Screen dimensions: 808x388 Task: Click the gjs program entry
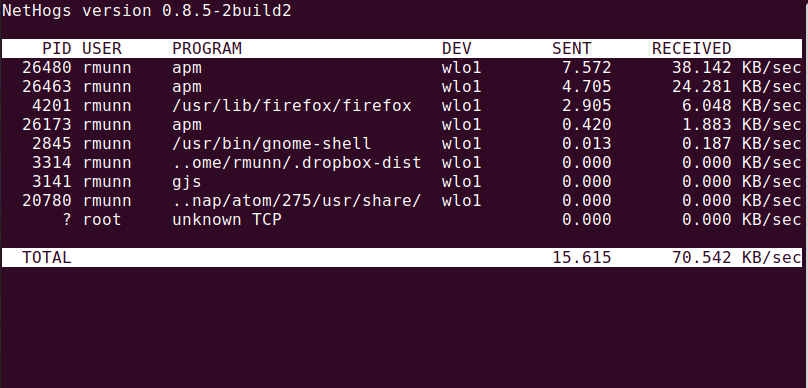(187, 182)
